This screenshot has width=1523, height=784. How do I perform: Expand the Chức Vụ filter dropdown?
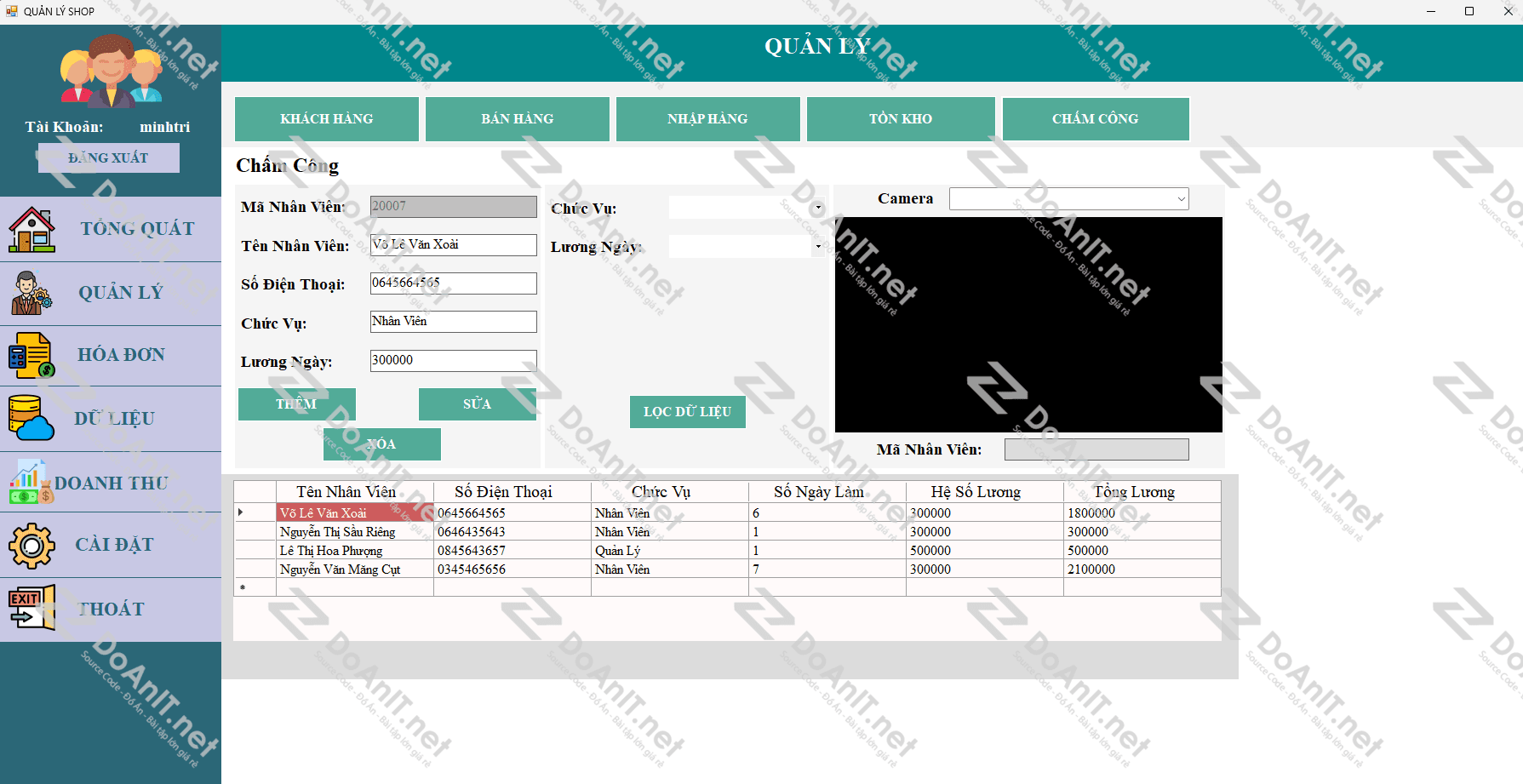coord(818,208)
